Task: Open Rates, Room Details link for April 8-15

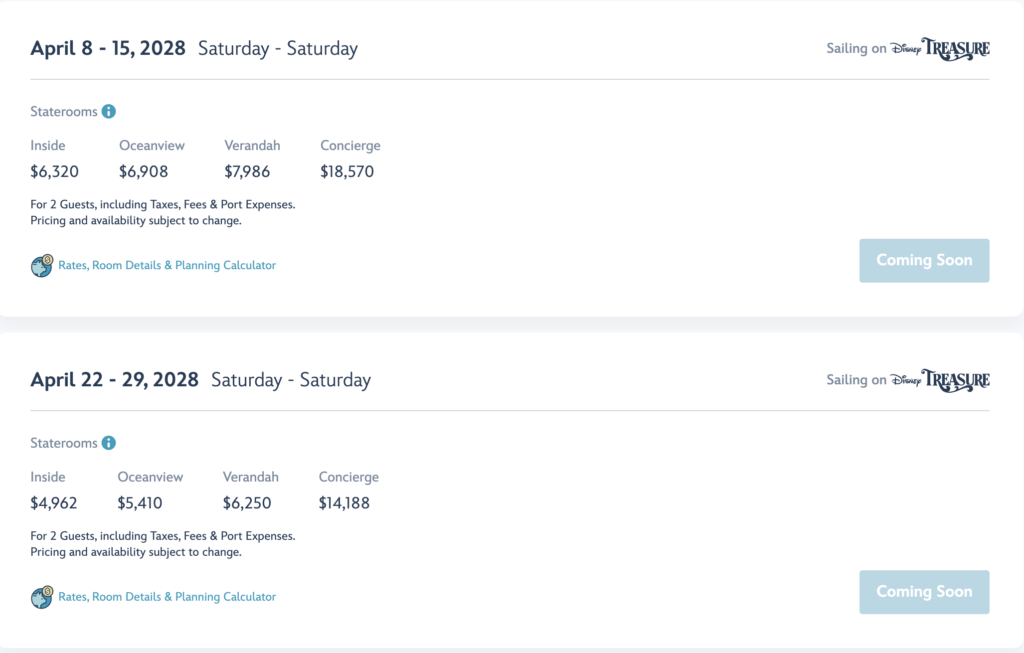Action: [x=167, y=265]
